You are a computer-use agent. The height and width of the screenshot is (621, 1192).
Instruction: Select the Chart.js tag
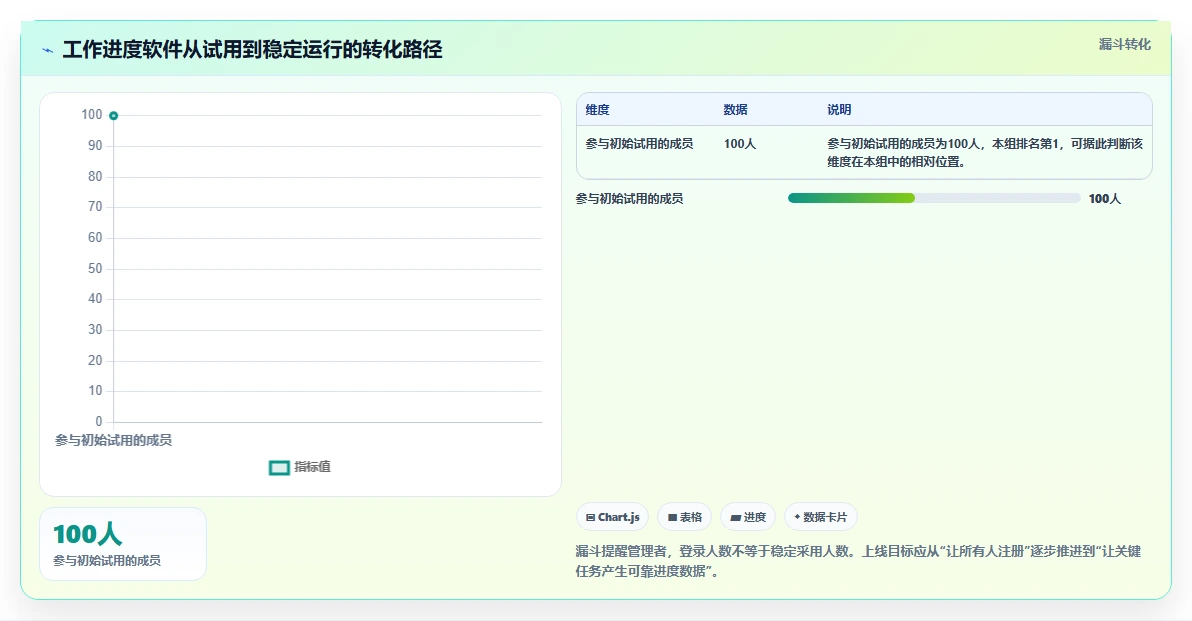(x=613, y=517)
